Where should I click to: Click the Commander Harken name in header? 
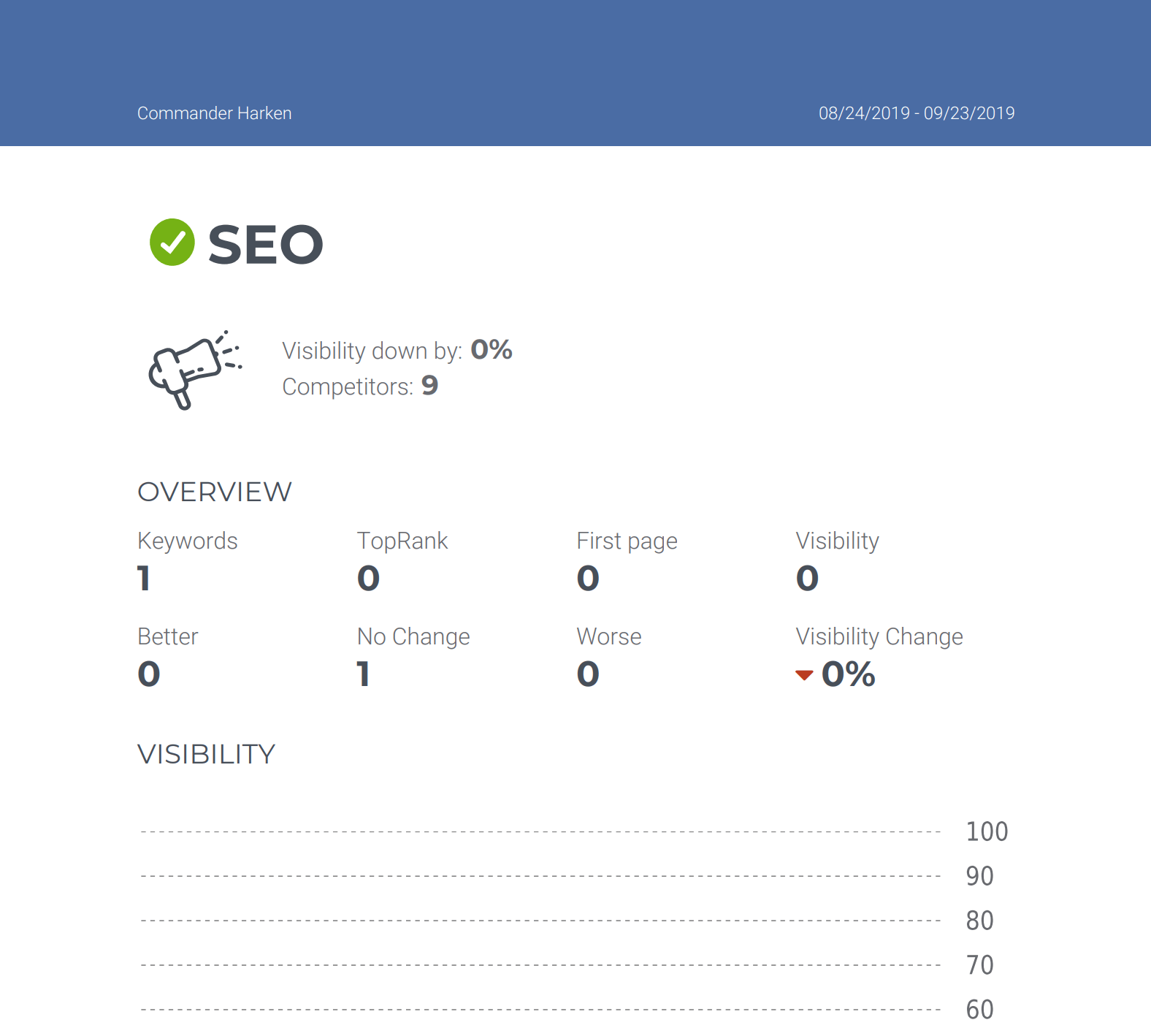(214, 113)
